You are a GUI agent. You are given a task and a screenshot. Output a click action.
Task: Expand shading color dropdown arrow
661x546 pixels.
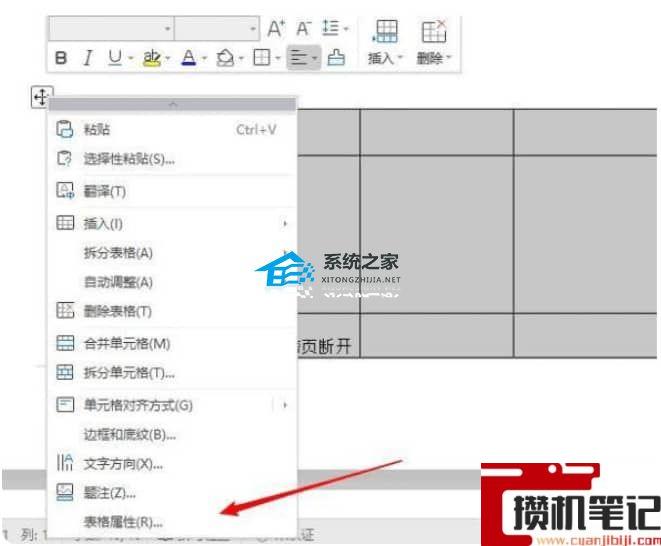pyautogui.click(x=241, y=58)
